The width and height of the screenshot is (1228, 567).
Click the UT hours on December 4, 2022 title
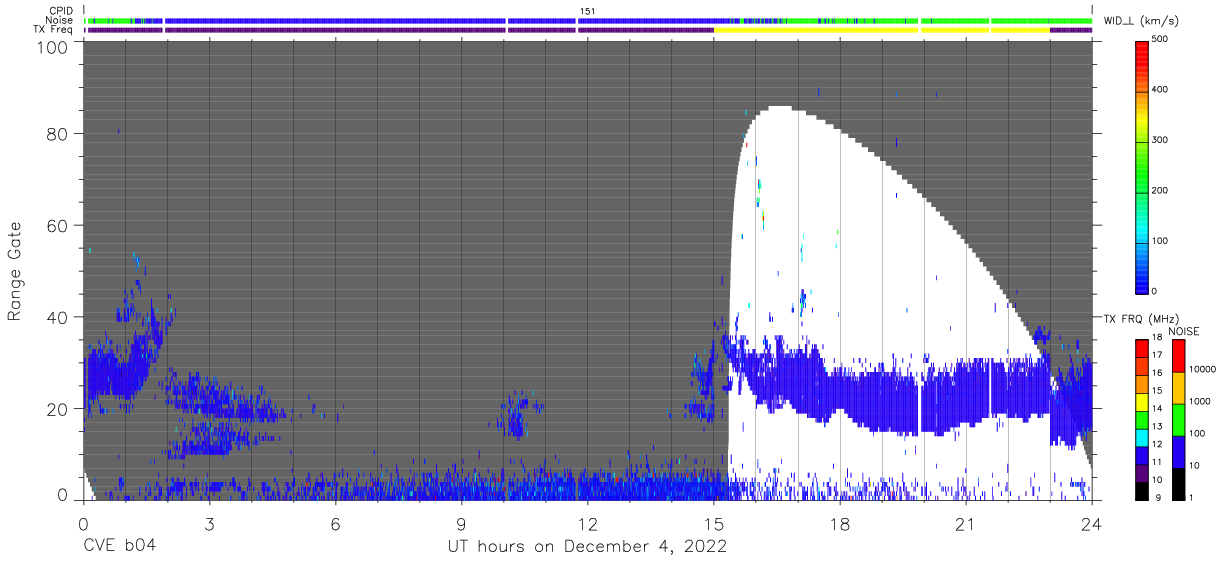coord(586,546)
